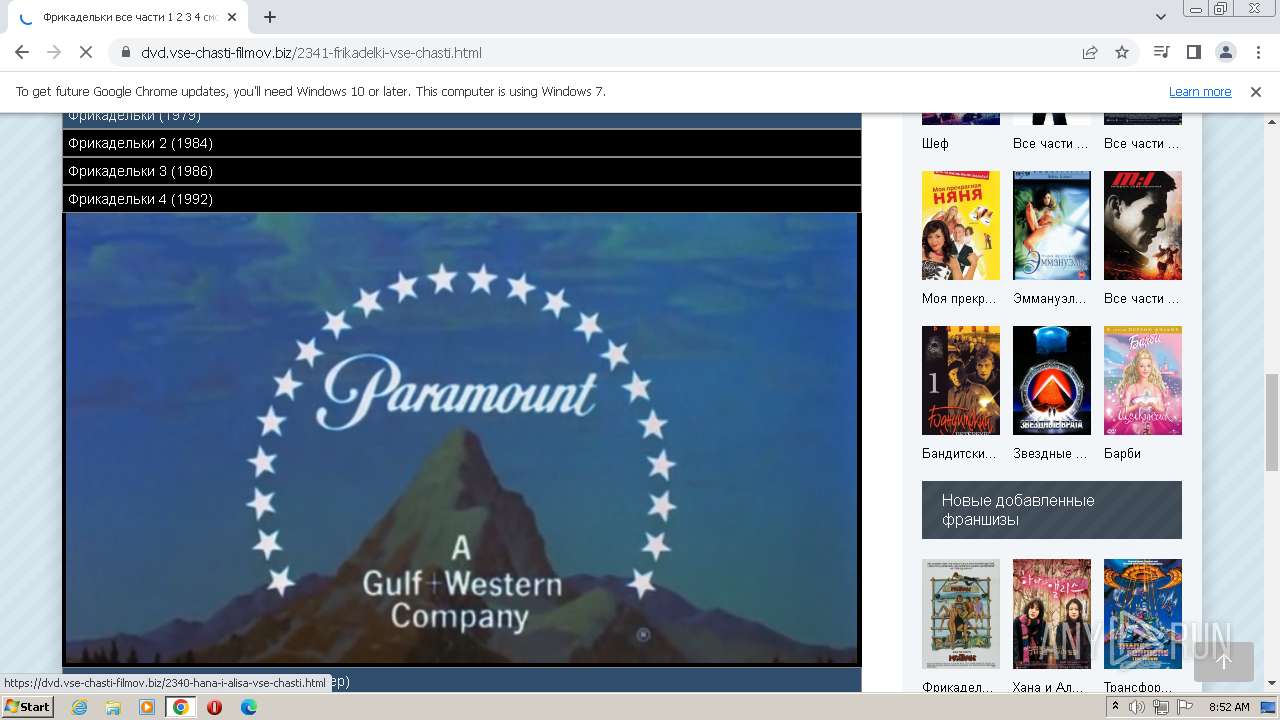Open Windows Explorer folder in taskbar

(113, 707)
